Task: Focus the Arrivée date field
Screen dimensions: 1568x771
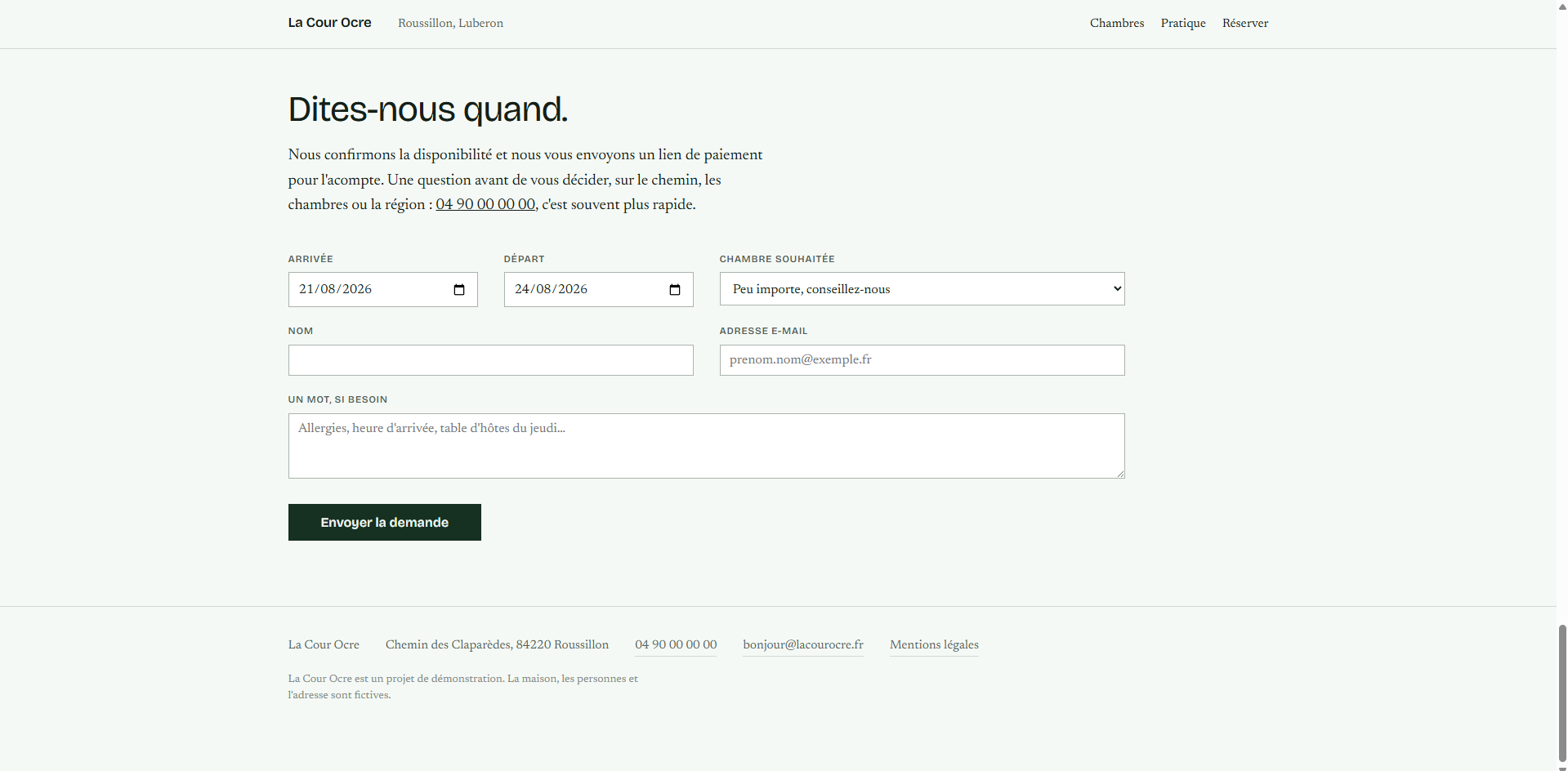Action: click(383, 290)
